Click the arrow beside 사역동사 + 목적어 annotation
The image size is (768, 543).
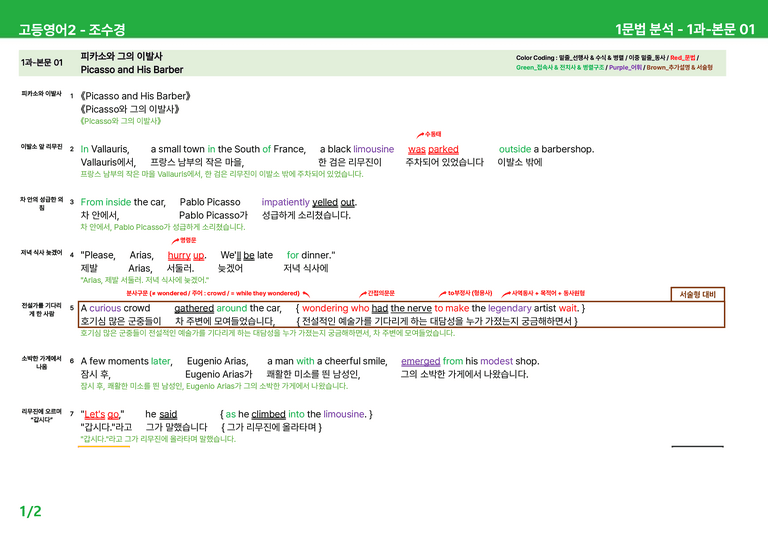coord(506,294)
